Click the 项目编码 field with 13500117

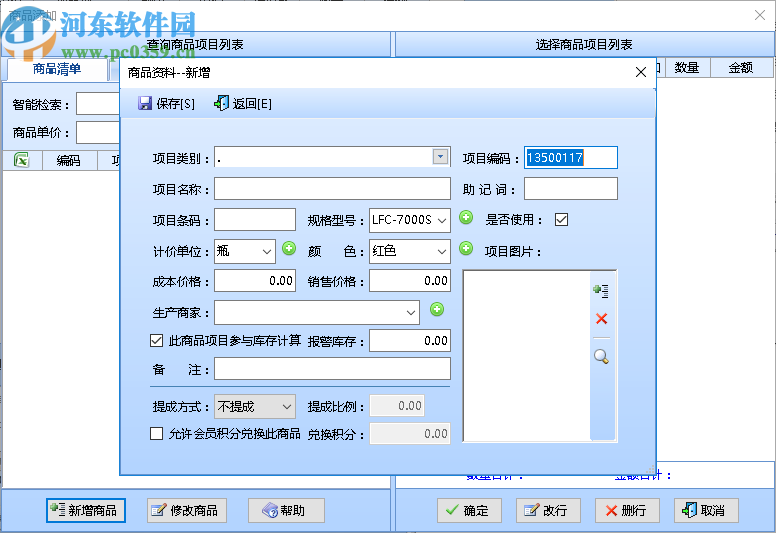coord(571,158)
